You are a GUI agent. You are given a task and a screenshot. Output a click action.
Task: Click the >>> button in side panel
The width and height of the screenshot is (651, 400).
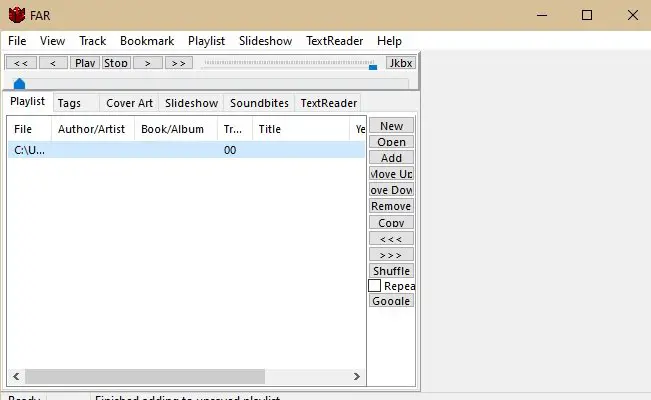click(x=392, y=255)
